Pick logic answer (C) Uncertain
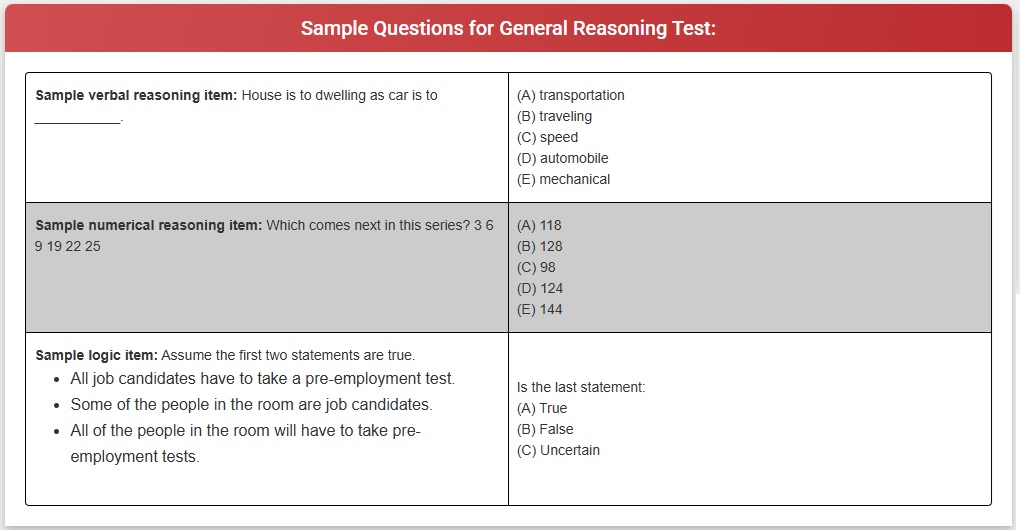 (558, 450)
